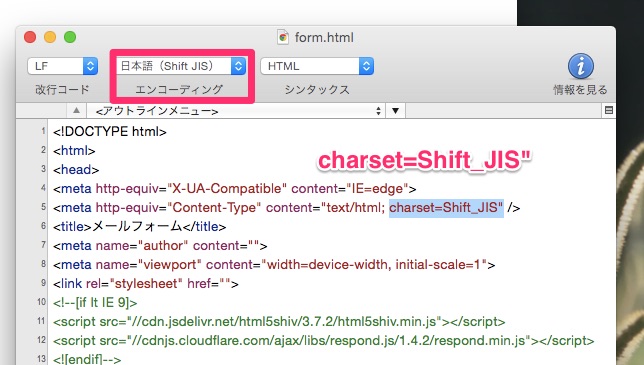The image size is (644, 365).
Task: Click the form.html document proxy icon
Action: click(x=283, y=37)
